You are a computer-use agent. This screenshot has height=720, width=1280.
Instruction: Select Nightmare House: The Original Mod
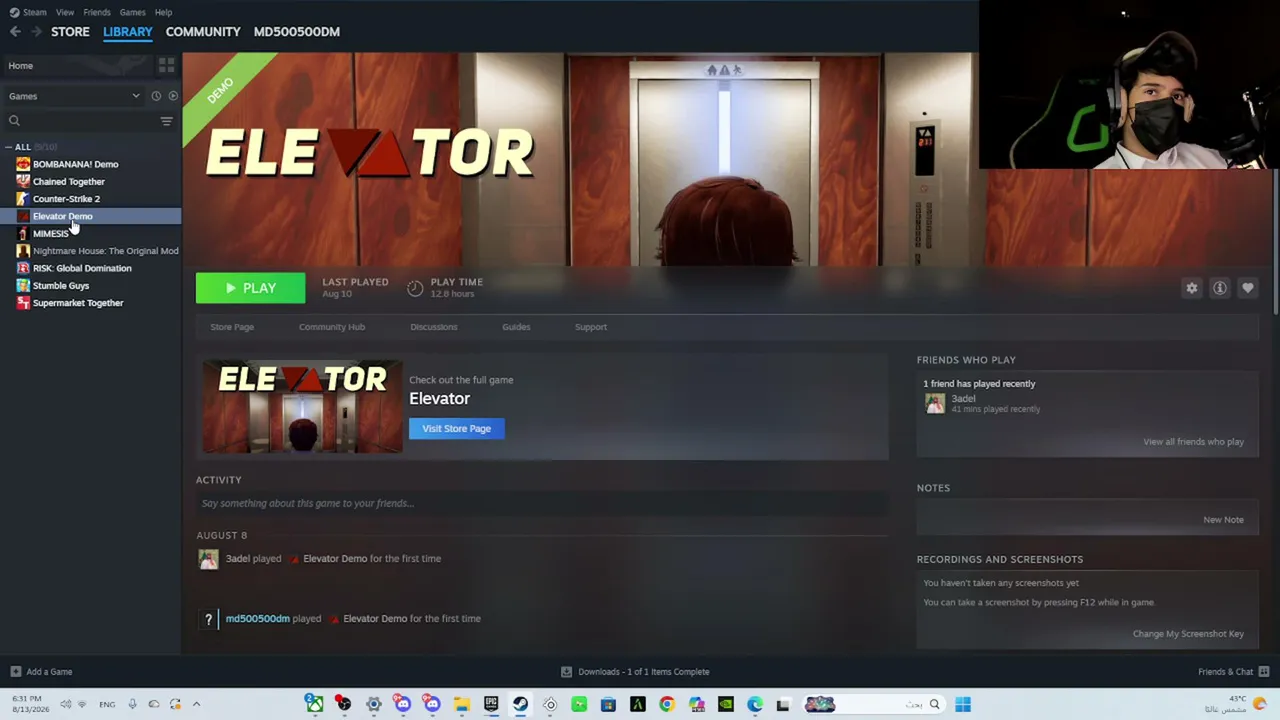tap(105, 251)
